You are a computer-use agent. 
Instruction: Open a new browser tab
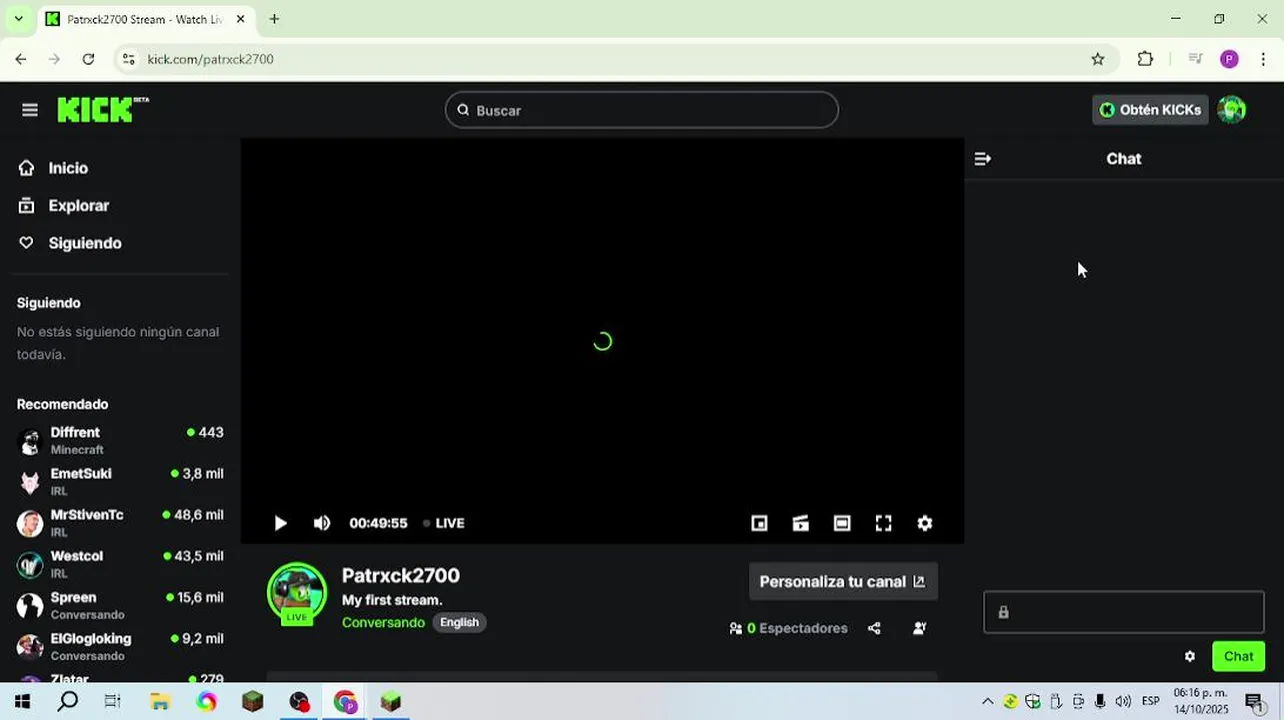tap(274, 19)
